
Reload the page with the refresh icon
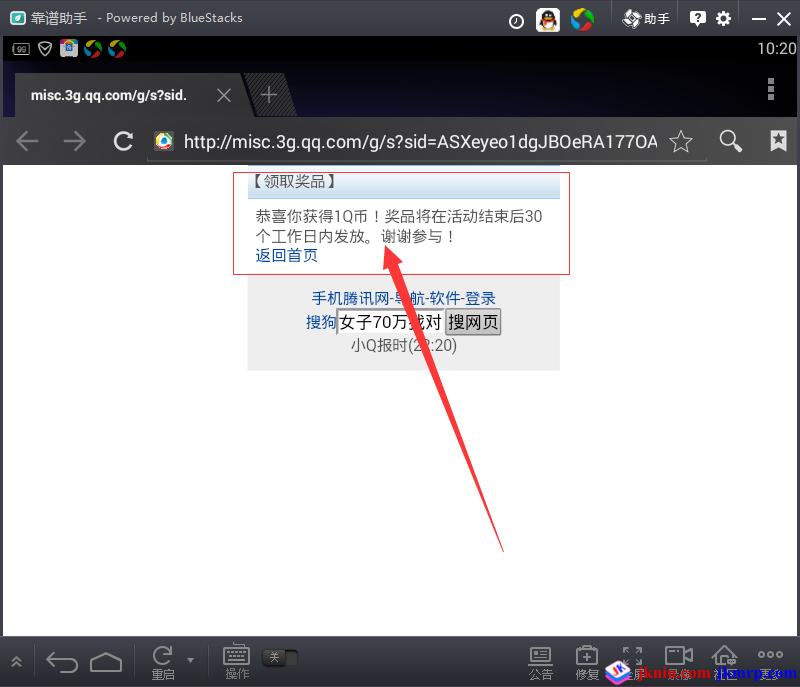[123, 142]
